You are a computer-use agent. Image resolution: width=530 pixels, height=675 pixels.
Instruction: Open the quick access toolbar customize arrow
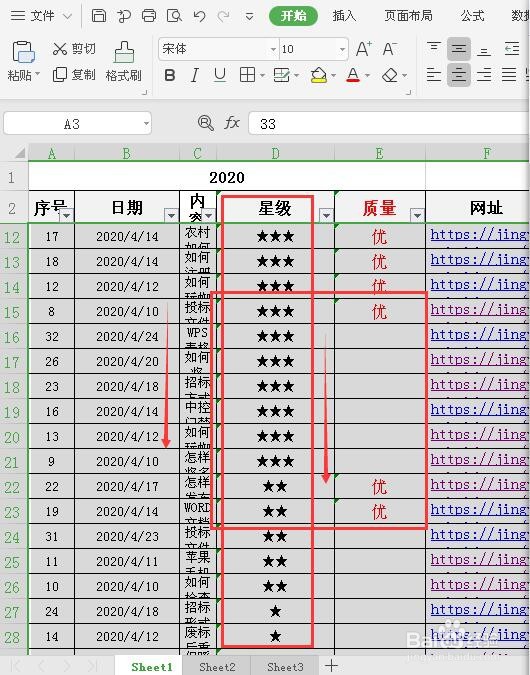coord(249,17)
